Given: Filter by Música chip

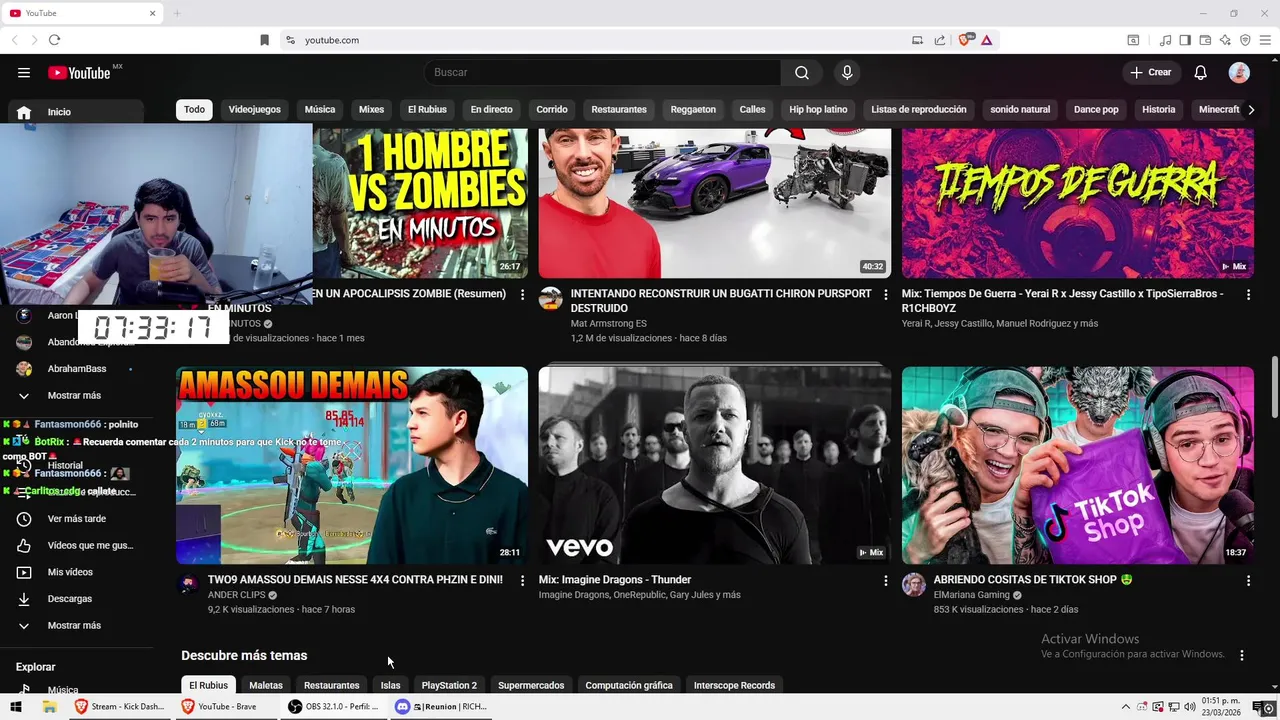Looking at the screenshot, I should [320, 109].
